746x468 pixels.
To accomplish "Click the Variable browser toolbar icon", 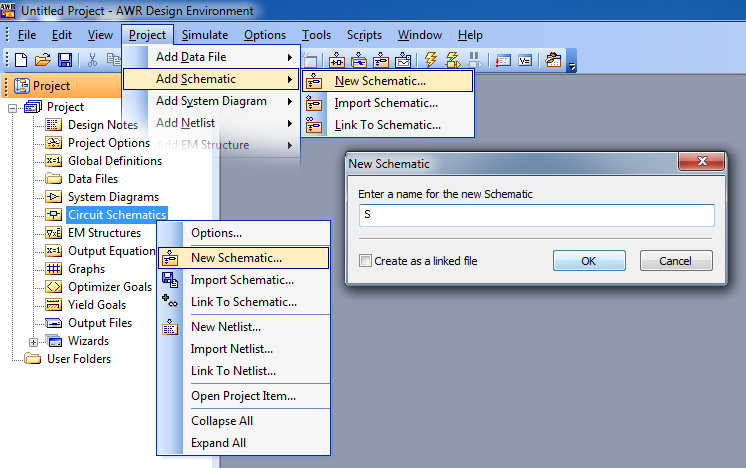I will (525, 60).
